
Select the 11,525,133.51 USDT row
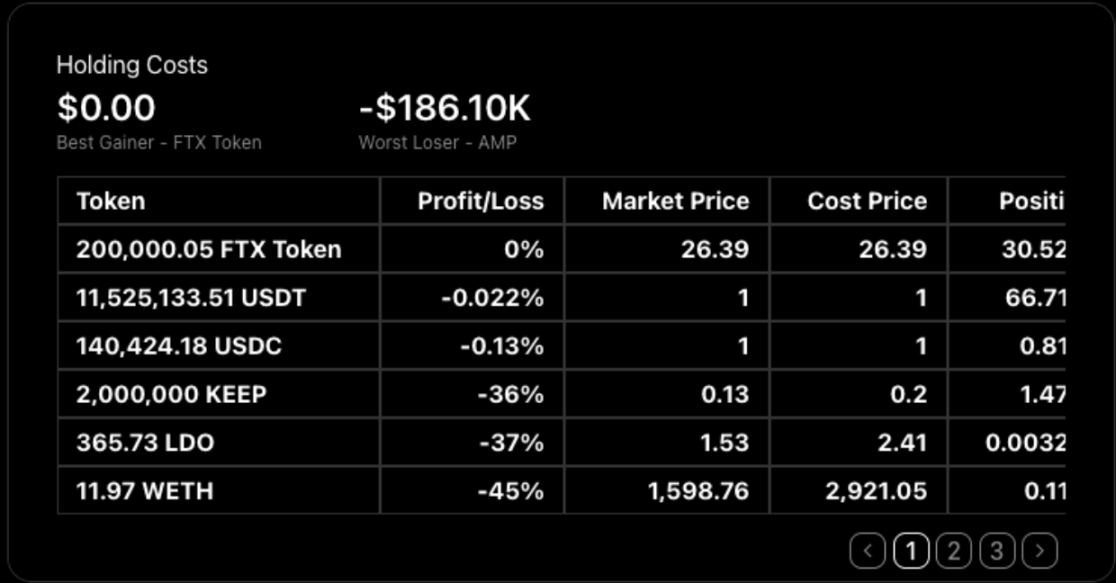[x=191, y=297]
